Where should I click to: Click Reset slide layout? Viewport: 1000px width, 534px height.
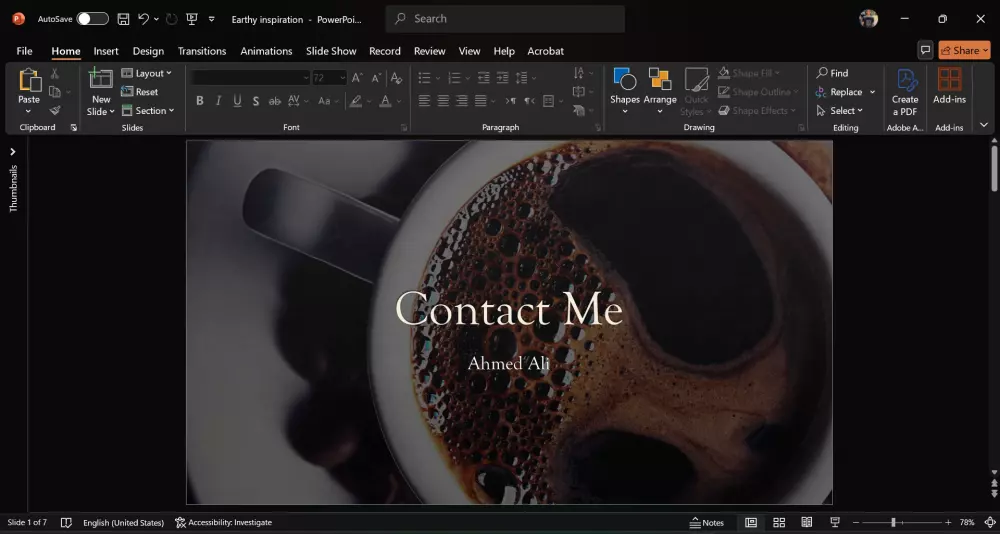140,92
